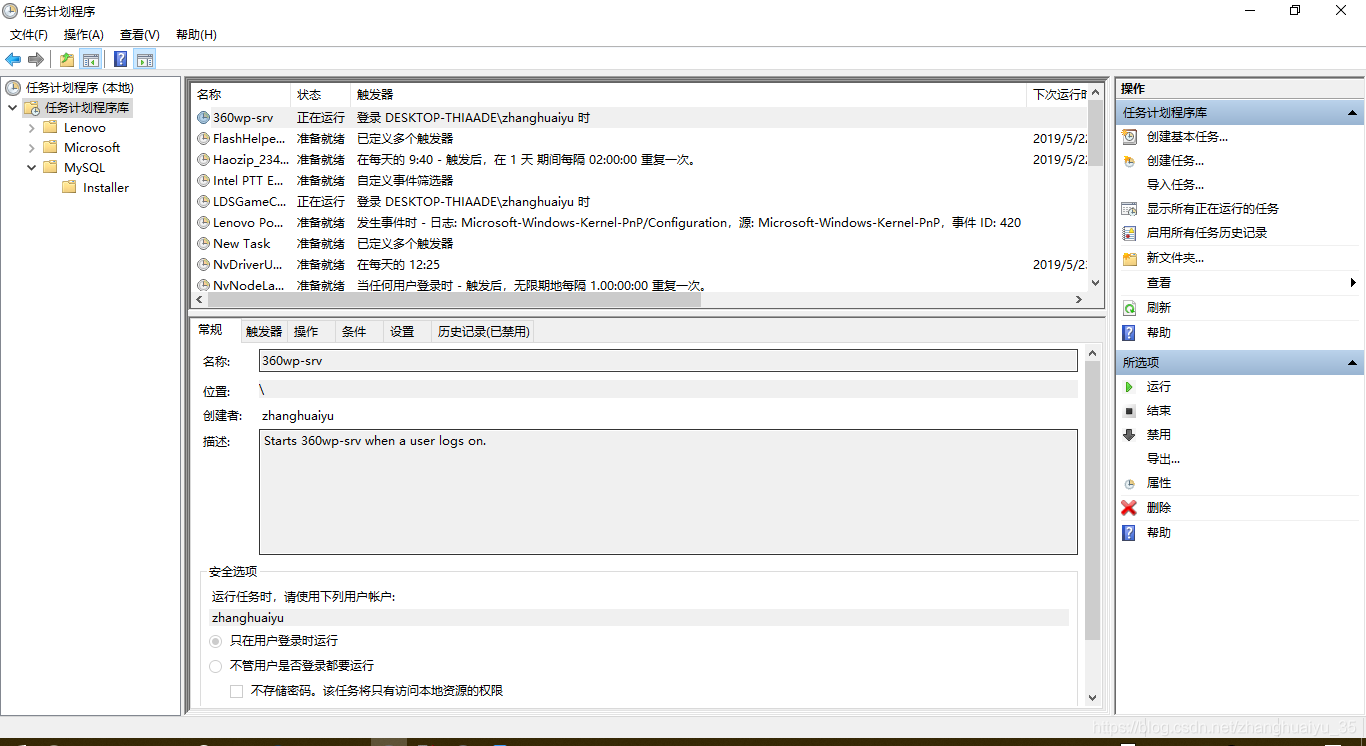Select the run only when user logged on option
This screenshot has width=1366, height=746.
pyautogui.click(x=215, y=641)
